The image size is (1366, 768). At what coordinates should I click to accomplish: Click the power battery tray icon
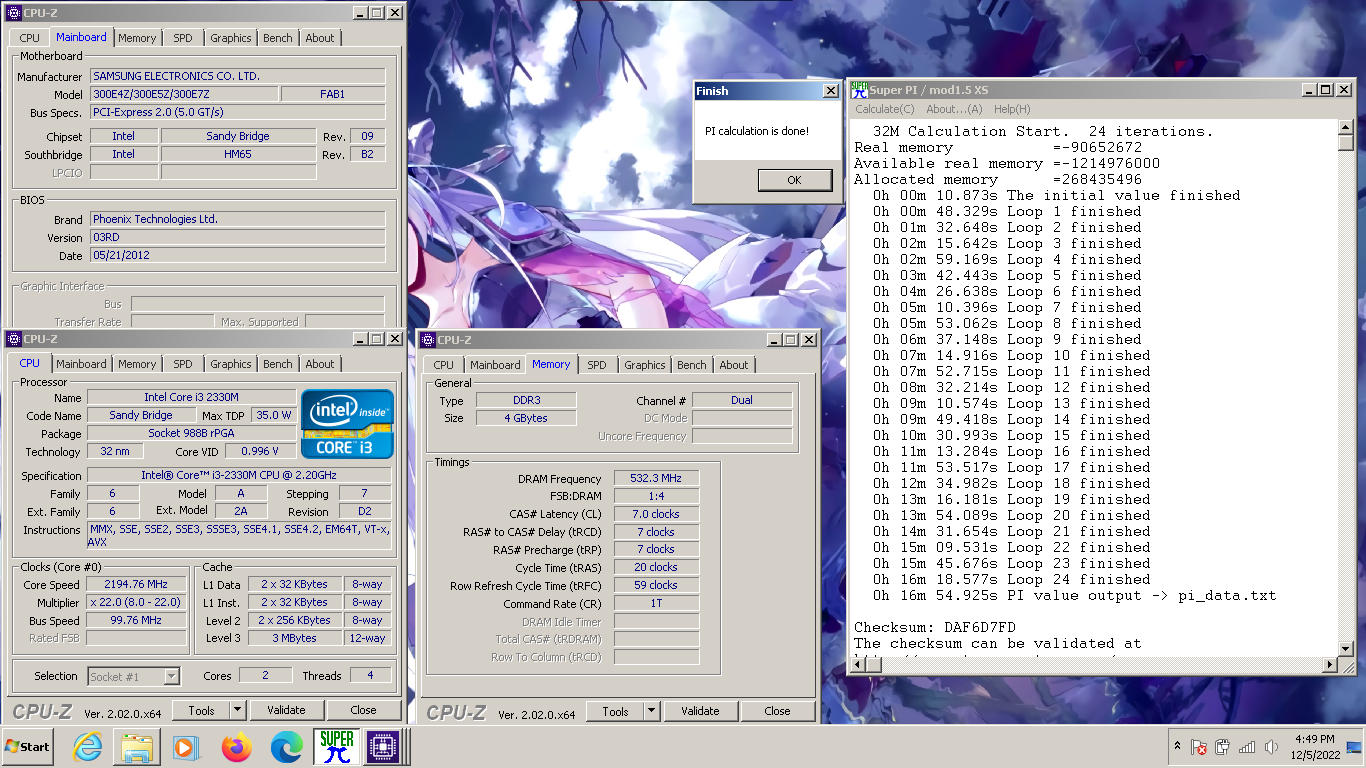click(x=1223, y=747)
